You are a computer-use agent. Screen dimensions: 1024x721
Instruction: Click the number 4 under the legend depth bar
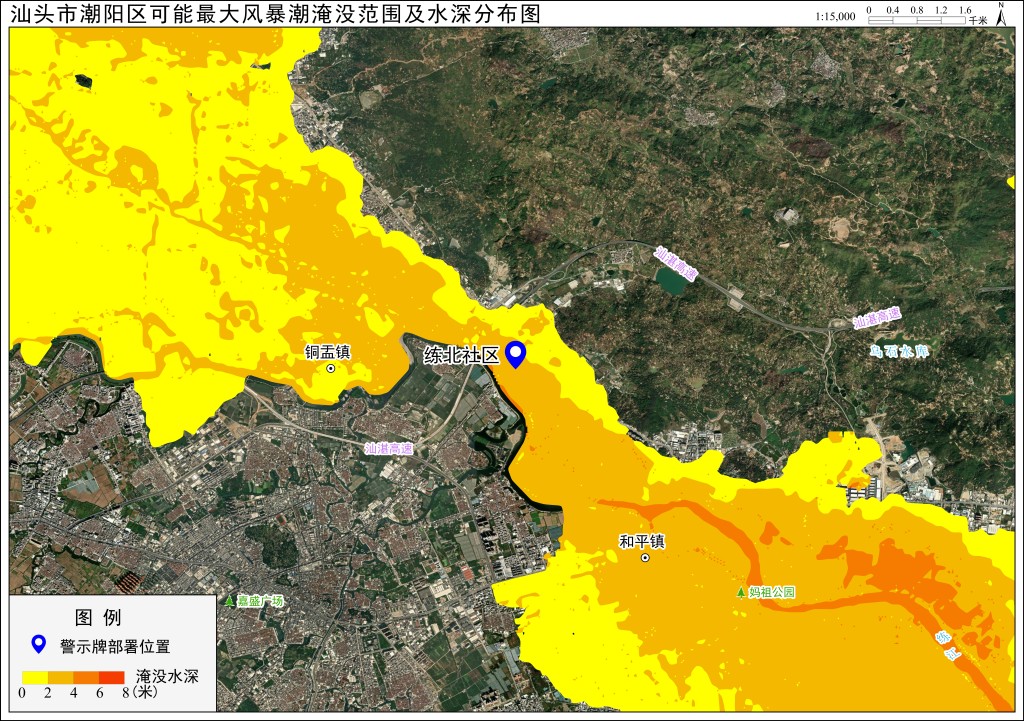(x=73, y=692)
